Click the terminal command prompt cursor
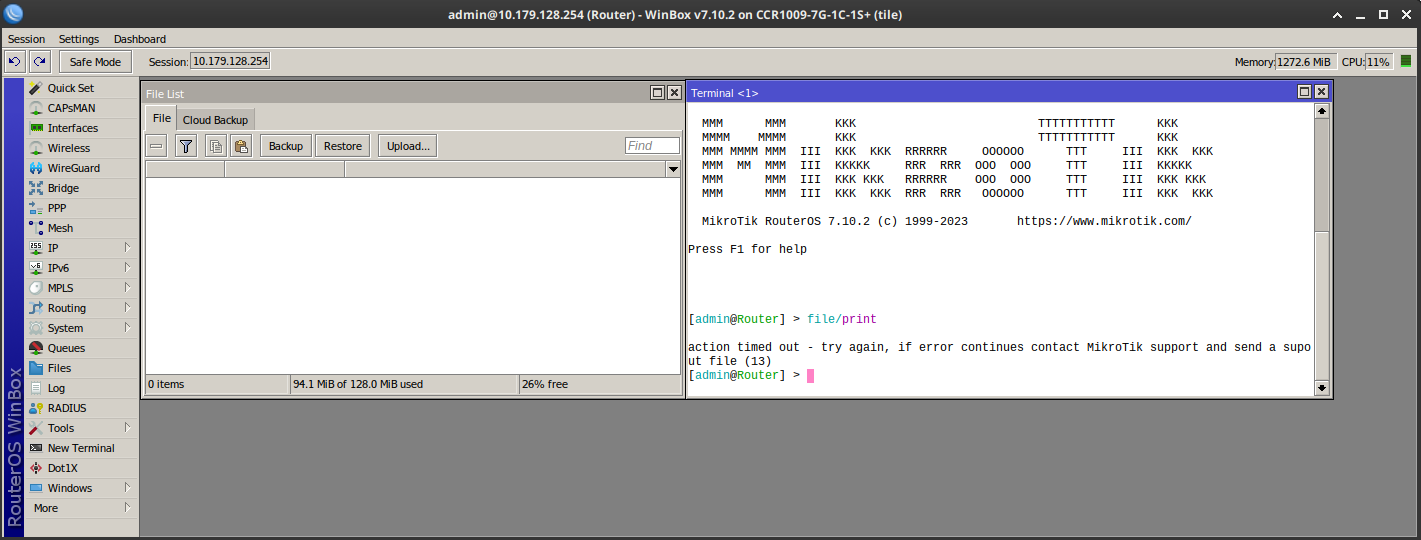 (811, 376)
